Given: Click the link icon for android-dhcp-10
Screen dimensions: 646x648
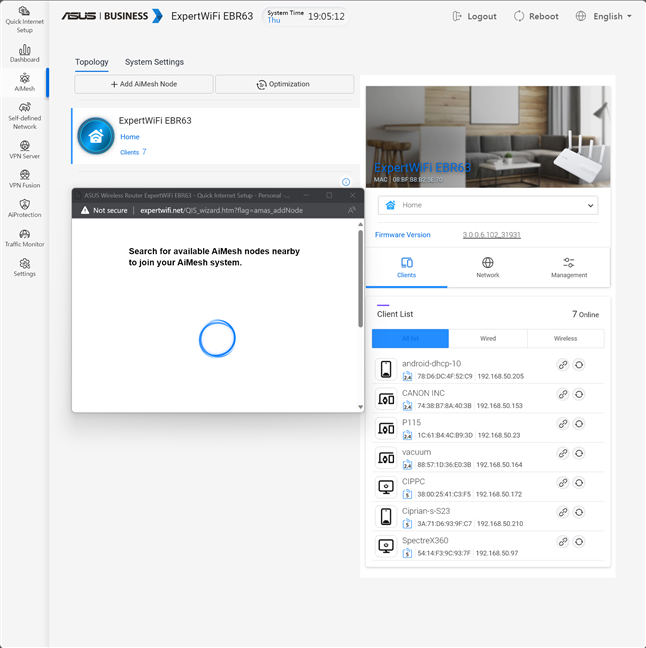Looking at the screenshot, I should [x=563, y=365].
